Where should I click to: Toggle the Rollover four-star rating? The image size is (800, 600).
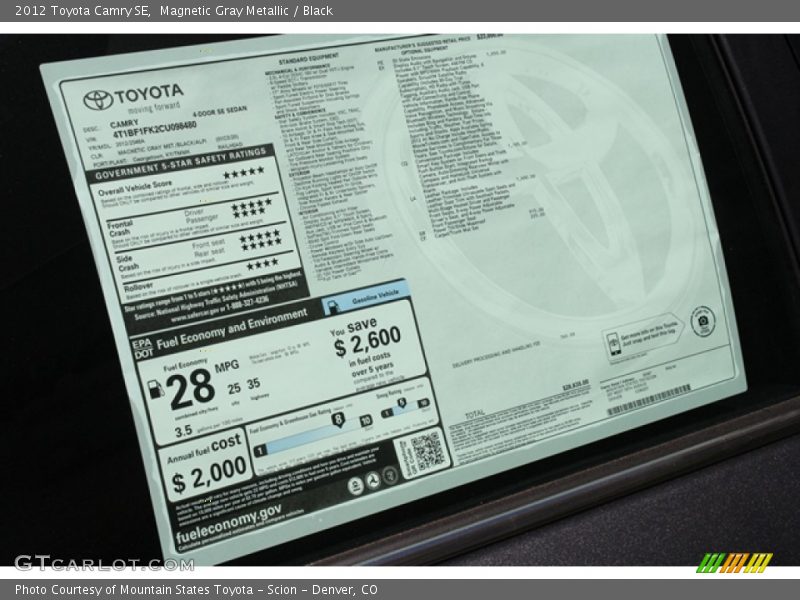point(260,266)
